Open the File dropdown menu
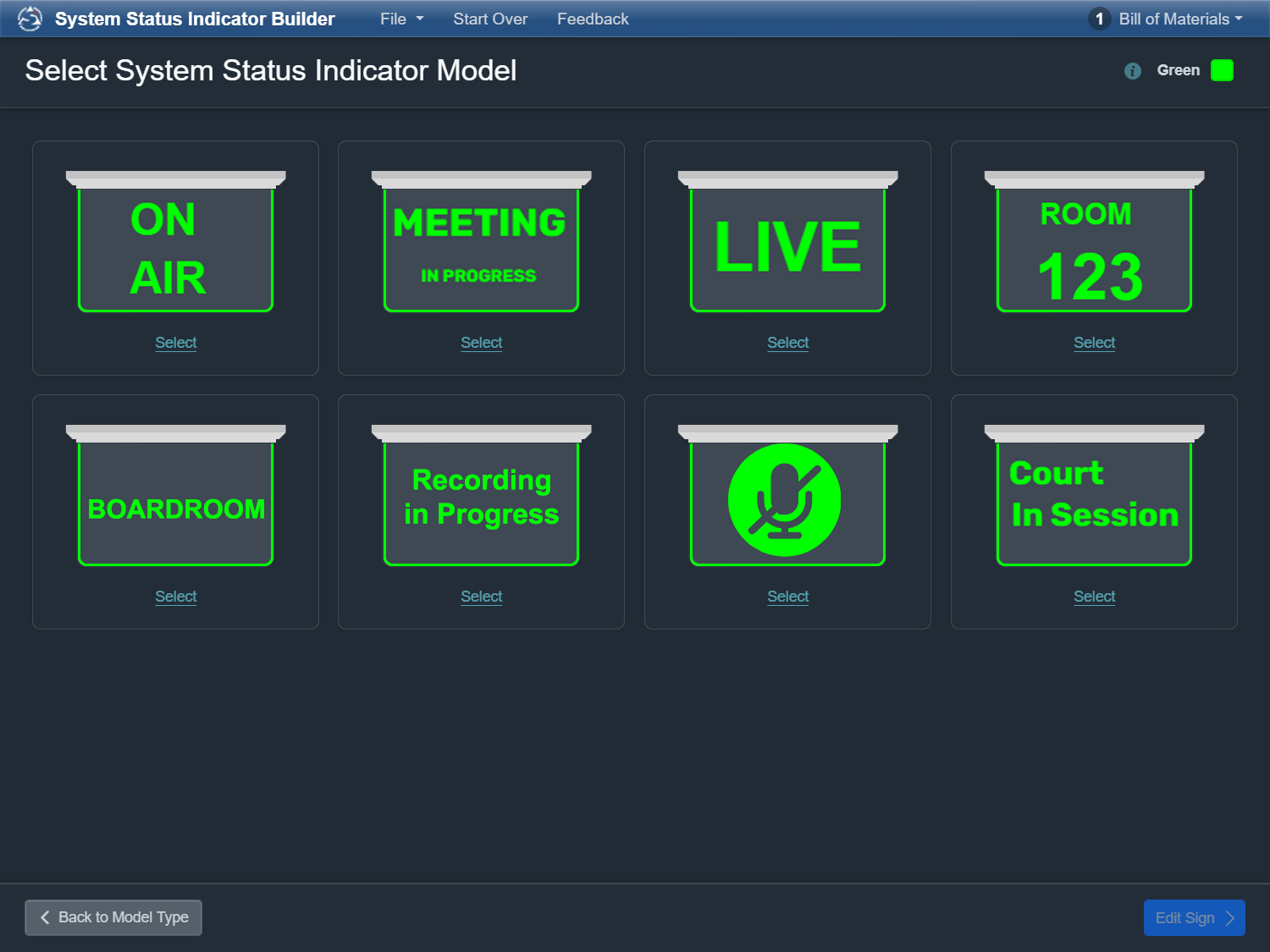1270x952 pixels. tap(401, 19)
